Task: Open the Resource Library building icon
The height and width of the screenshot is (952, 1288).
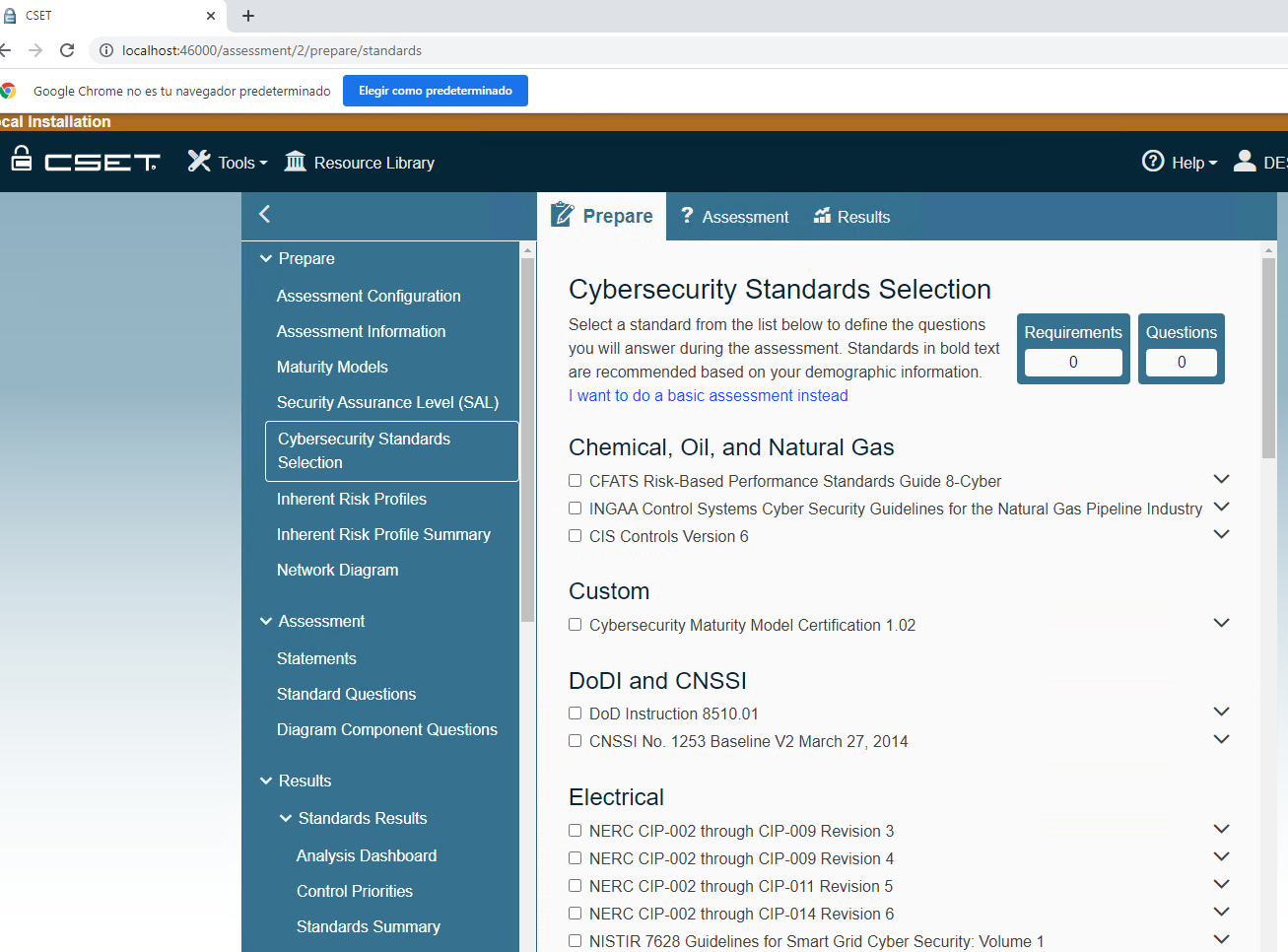Action: (x=295, y=162)
